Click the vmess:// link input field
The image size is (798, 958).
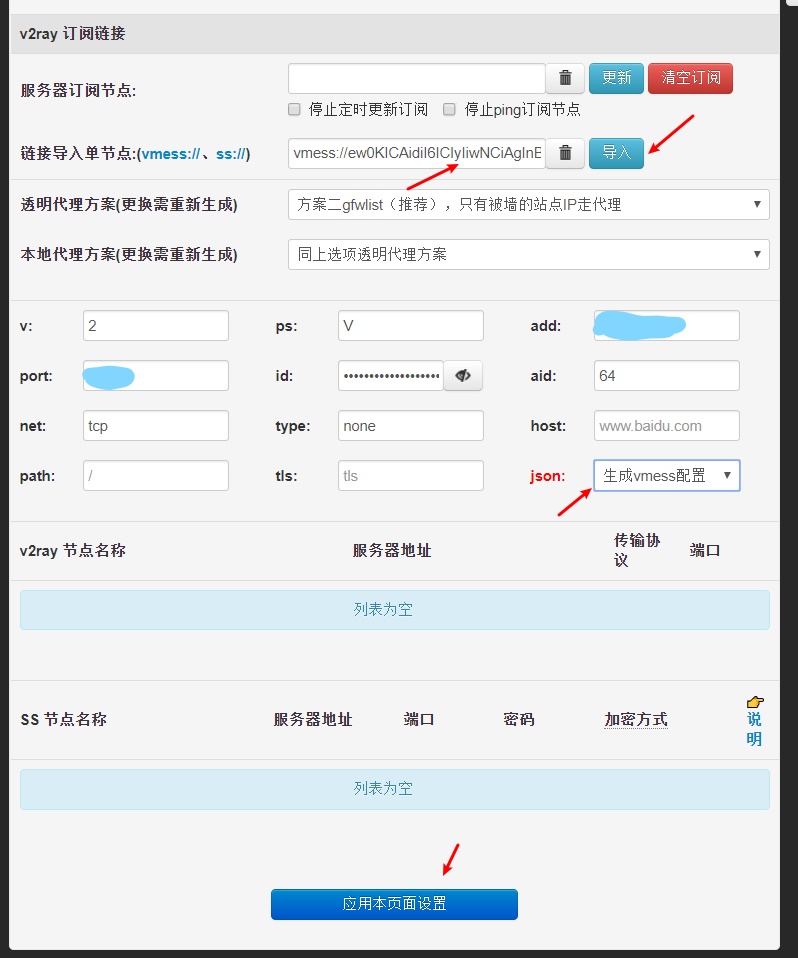click(416, 153)
